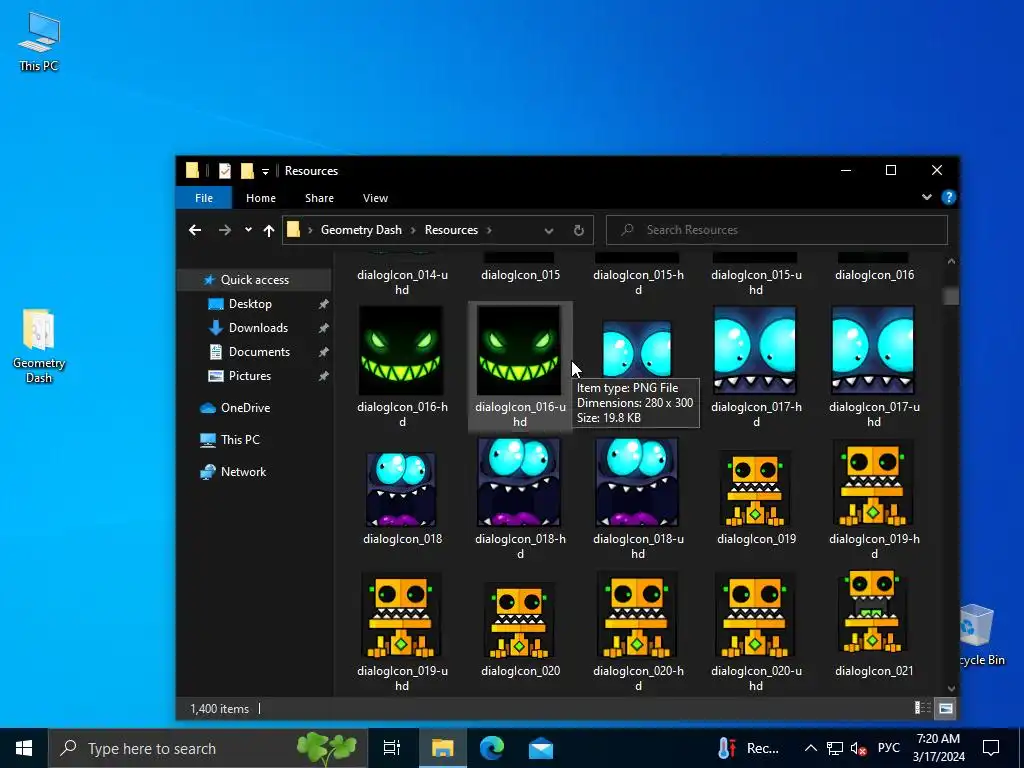Viewport: 1024px width, 768px height.
Task: Click the file list vertical scrollbar thumb
Action: [x=951, y=296]
